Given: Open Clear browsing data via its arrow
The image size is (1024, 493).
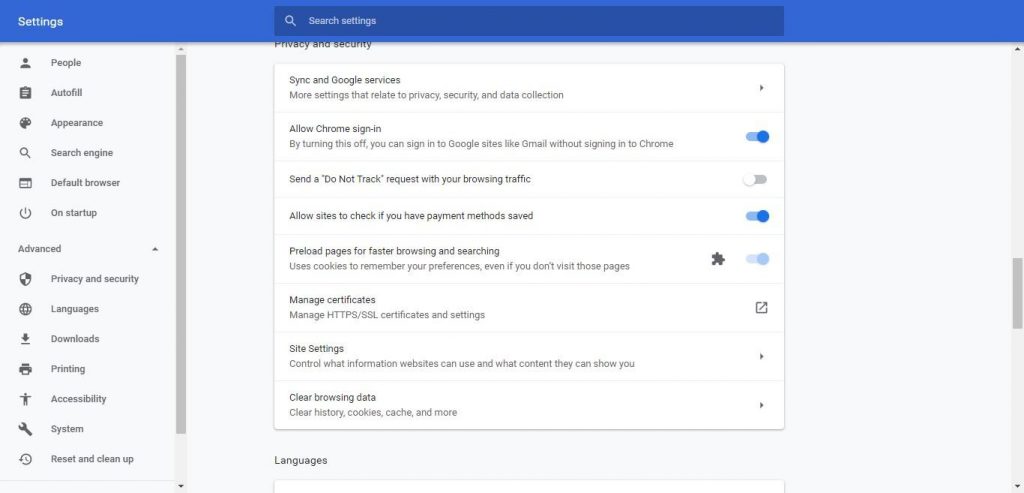Looking at the screenshot, I should coord(761,405).
